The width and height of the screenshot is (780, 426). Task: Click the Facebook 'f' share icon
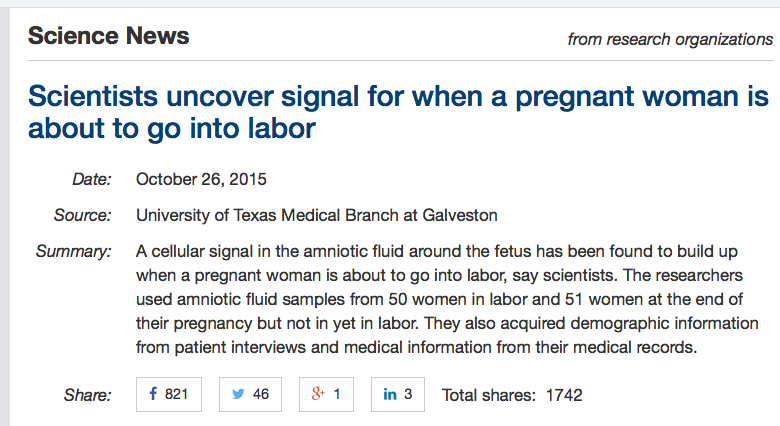[x=153, y=394]
